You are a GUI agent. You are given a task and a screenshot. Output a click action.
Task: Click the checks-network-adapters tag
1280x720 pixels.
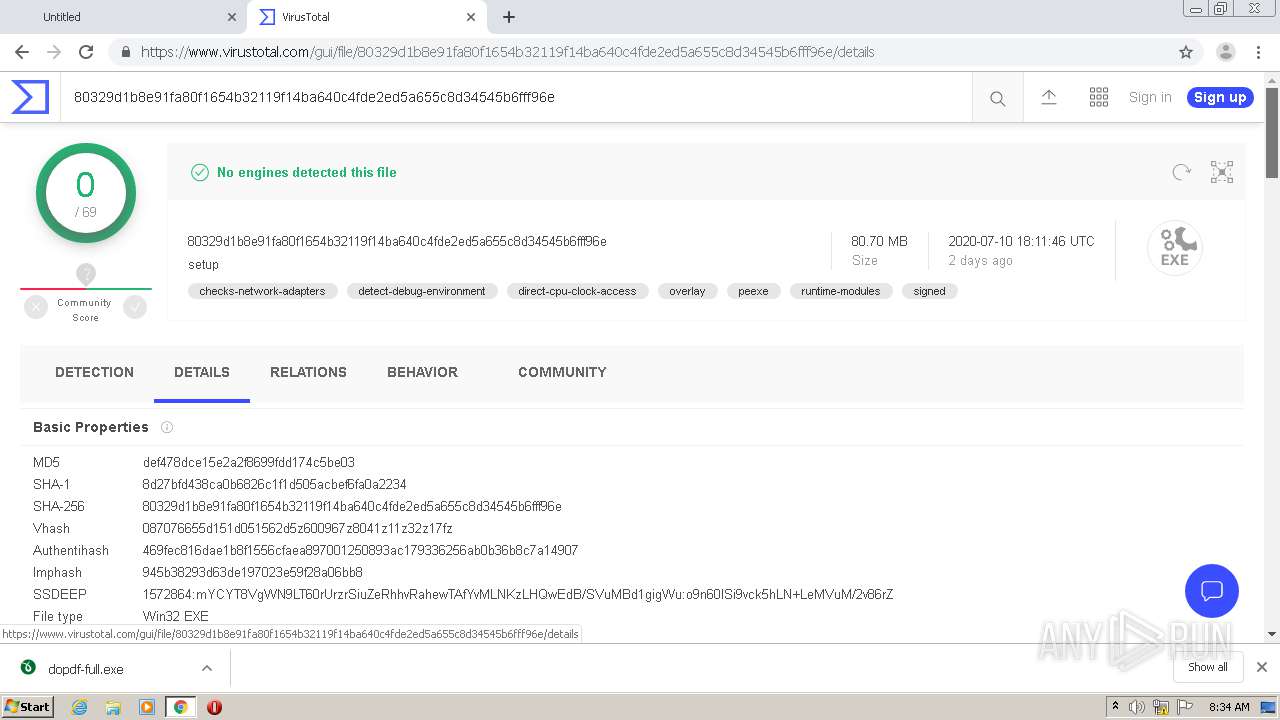pyautogui.click(x=262, y=291)
